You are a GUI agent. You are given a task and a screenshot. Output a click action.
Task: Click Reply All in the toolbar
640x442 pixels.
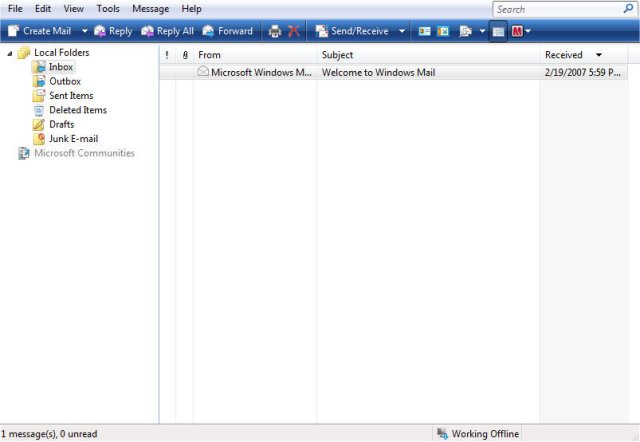pyautogui.click(x=167, y=31)
